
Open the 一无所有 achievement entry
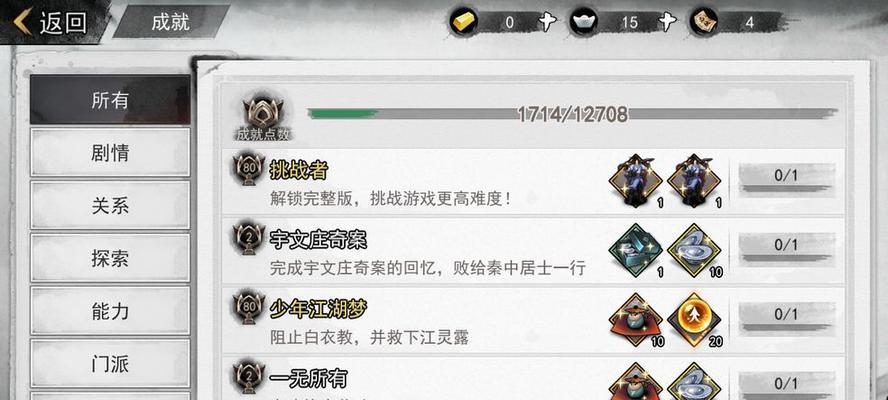tap(532, 379)
